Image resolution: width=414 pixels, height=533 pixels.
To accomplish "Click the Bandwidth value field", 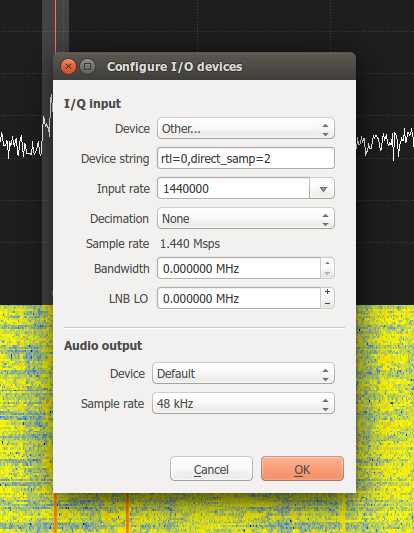I will pyautogui.click(x=239, y=269).
